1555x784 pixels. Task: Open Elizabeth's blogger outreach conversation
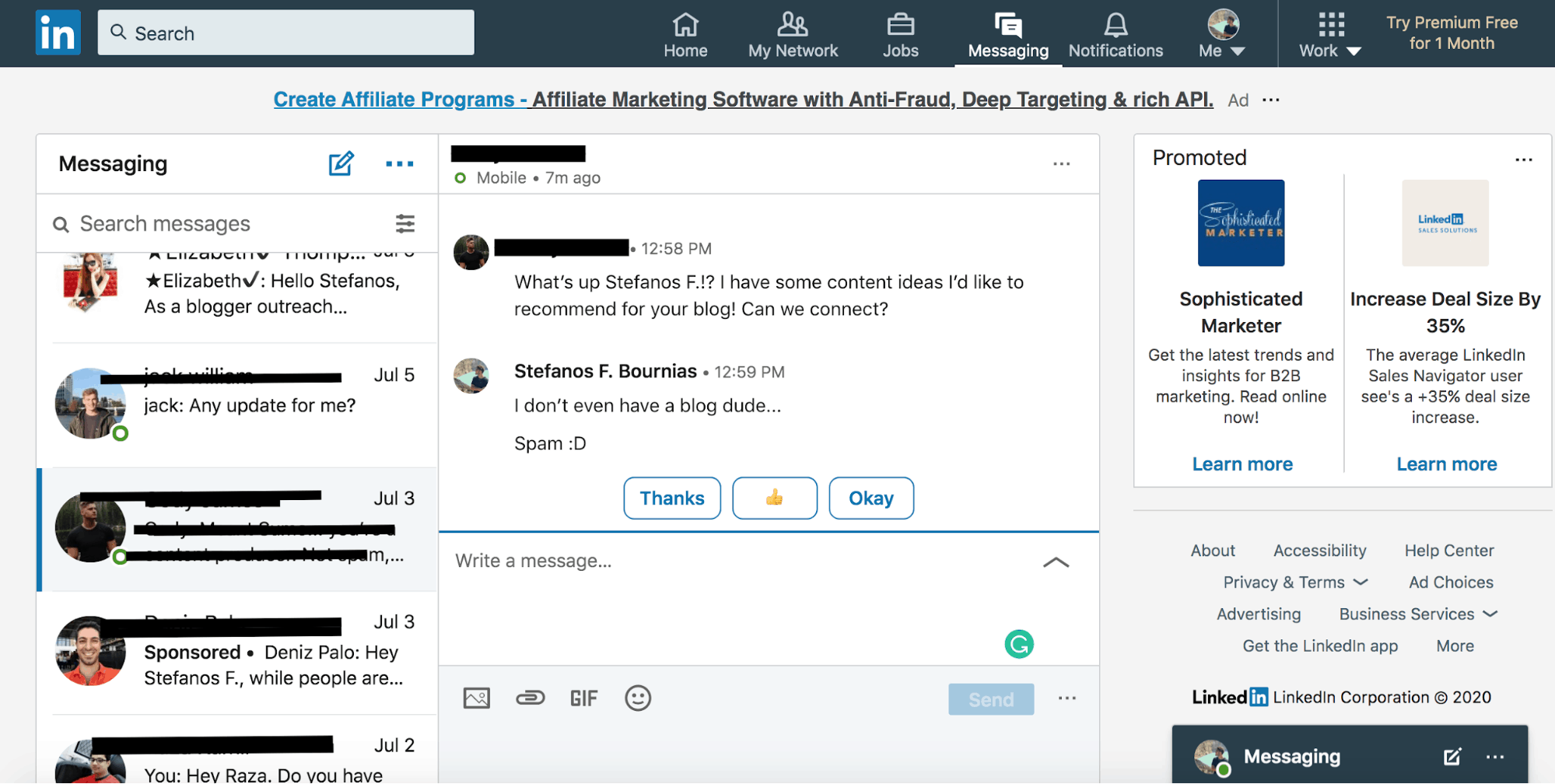click(237, 296)
